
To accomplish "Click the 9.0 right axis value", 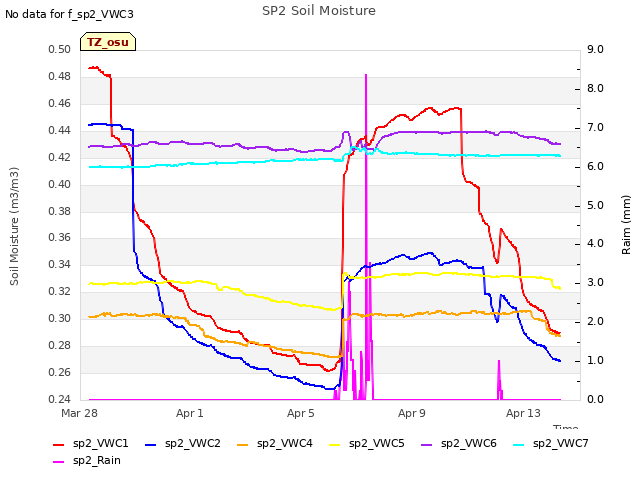I will point(595,49).
